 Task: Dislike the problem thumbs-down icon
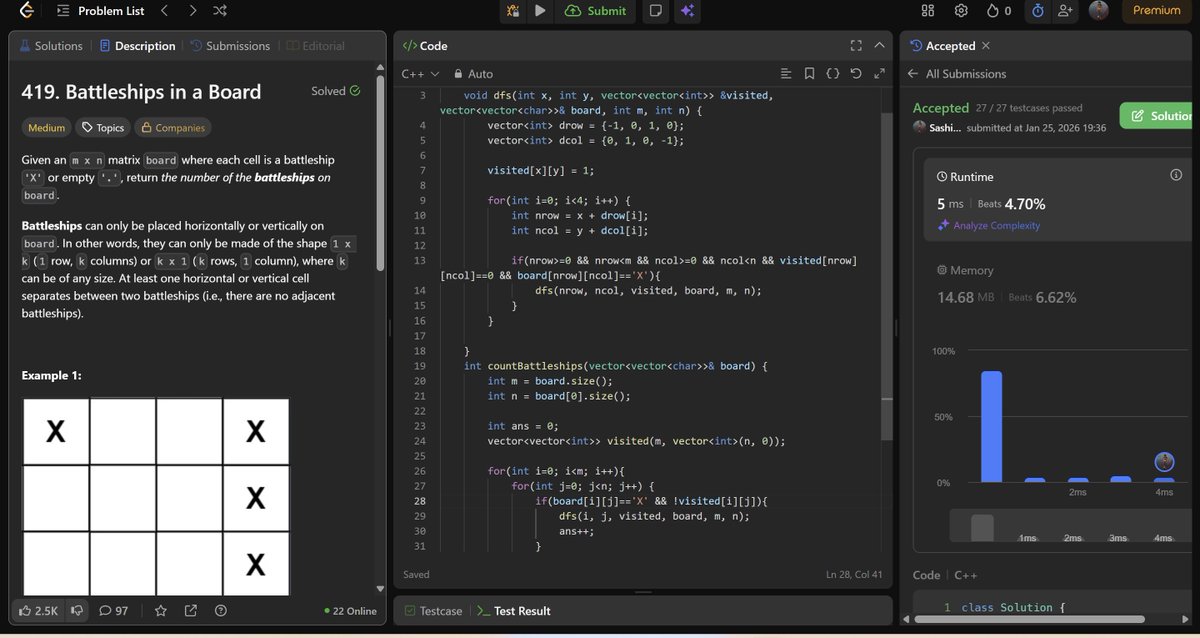click(75, 610)
